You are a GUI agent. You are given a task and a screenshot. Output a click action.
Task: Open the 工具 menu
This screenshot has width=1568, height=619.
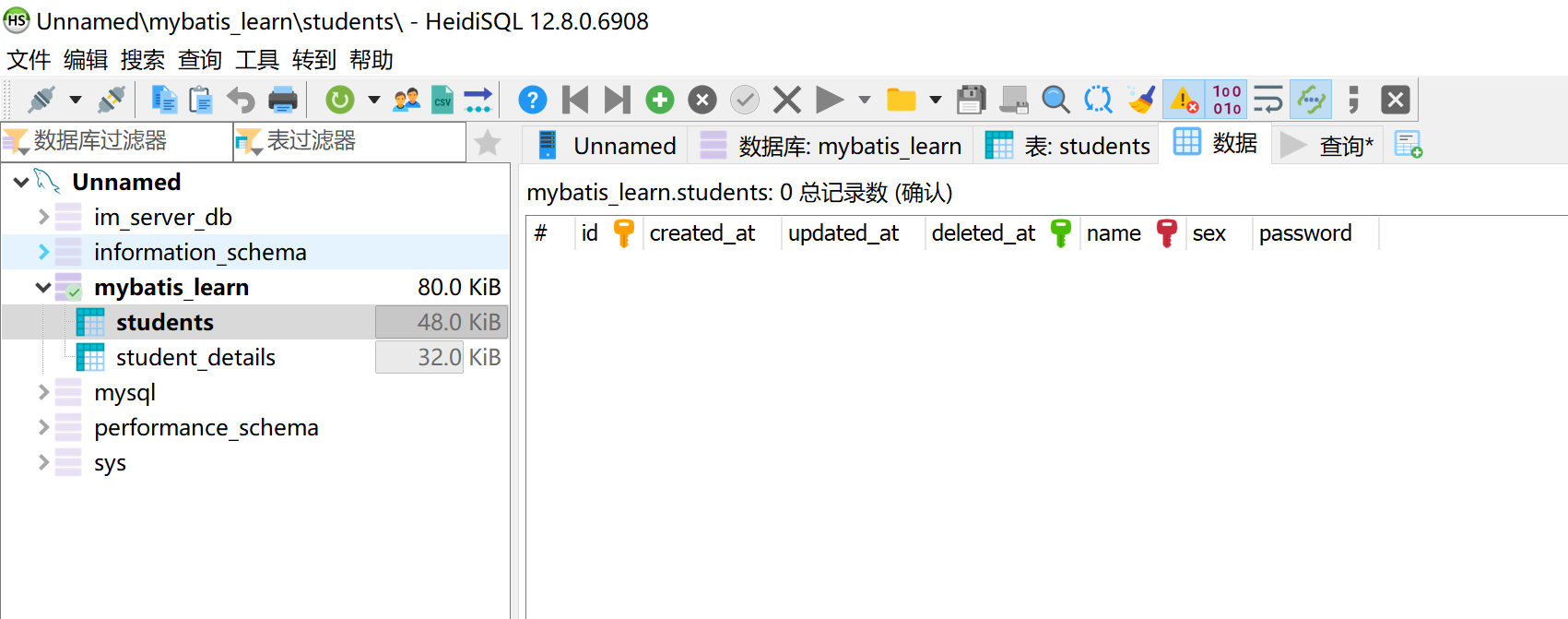pyautogui.click(x=256, y=60)
